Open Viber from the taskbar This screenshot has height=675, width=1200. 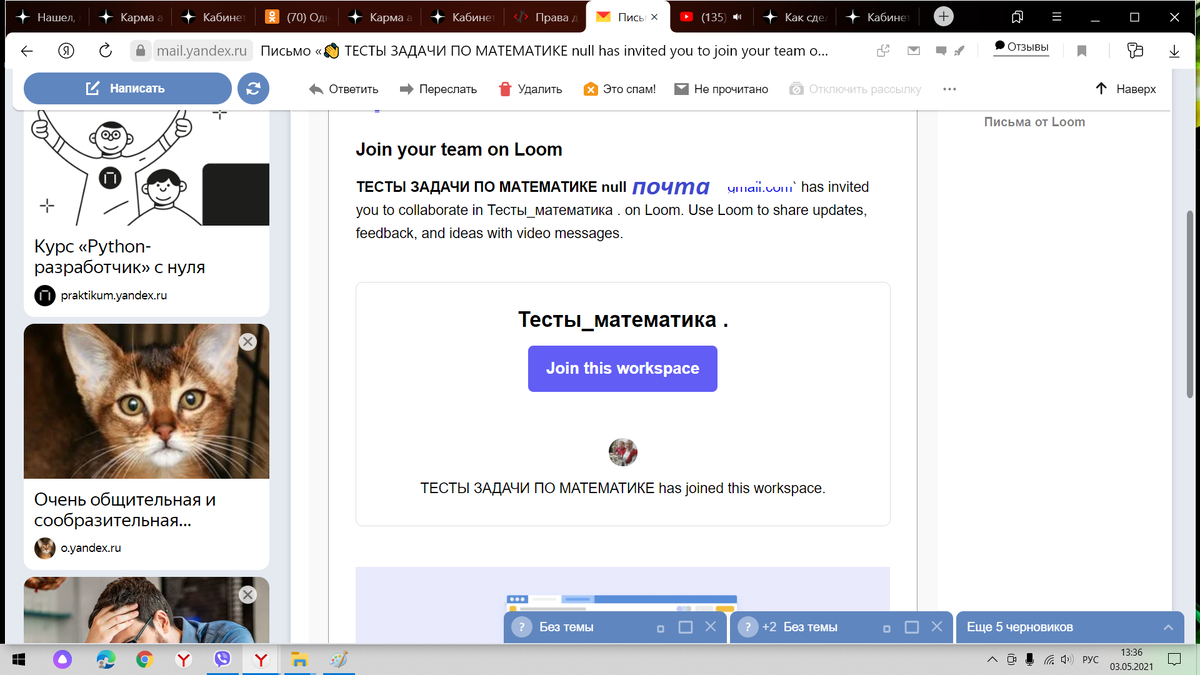click(222, 659)
